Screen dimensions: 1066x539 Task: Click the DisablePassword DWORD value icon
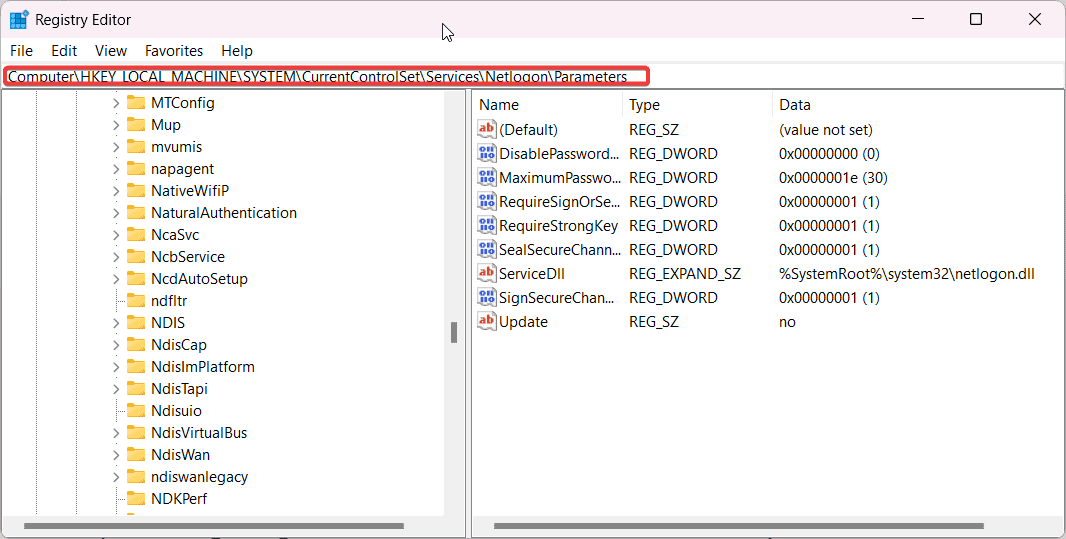tap(487, 153)
